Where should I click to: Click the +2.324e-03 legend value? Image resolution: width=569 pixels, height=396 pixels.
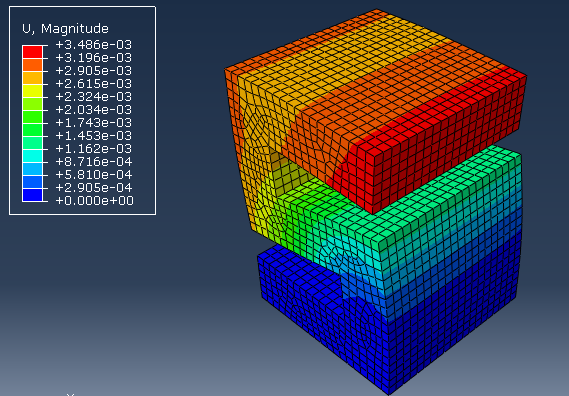[94, 97]
